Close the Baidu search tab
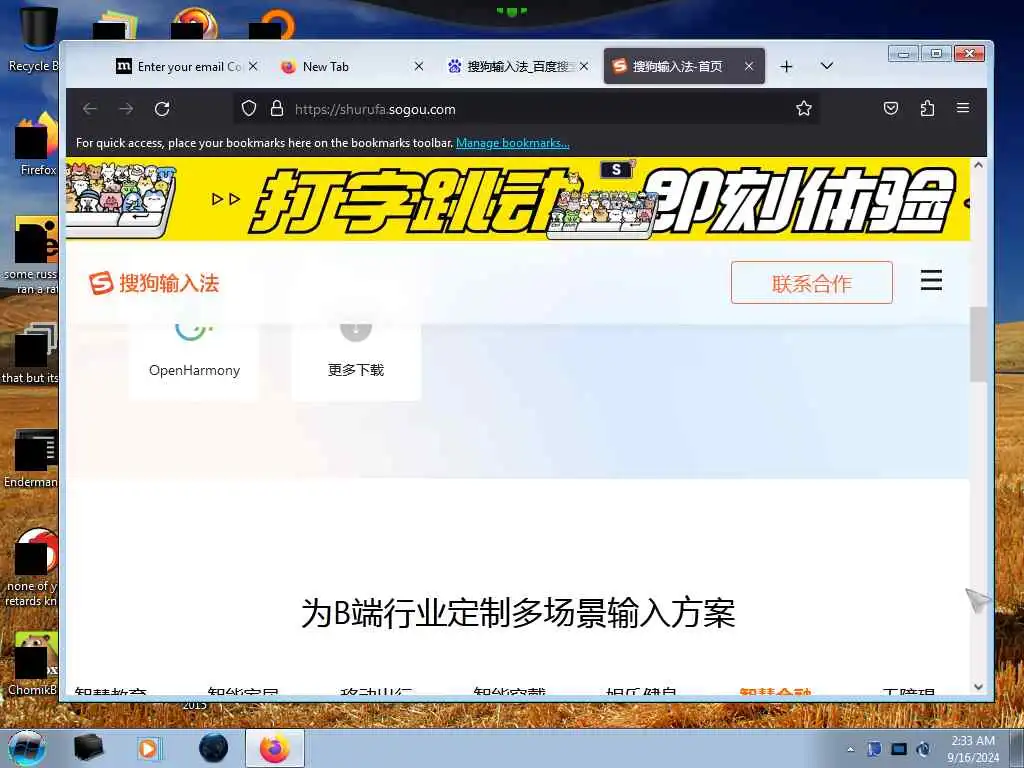The image size is (1024, 768). coord(584,67)
